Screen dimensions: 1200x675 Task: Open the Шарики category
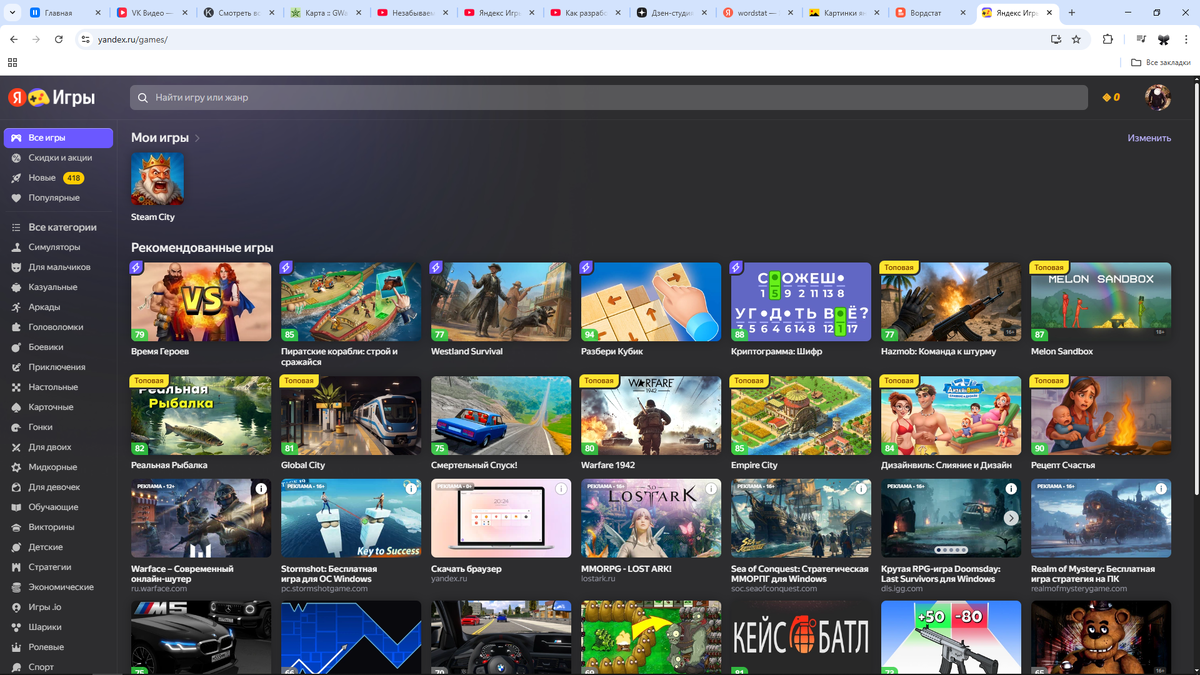pyautogui.click(x=45, y=627)
